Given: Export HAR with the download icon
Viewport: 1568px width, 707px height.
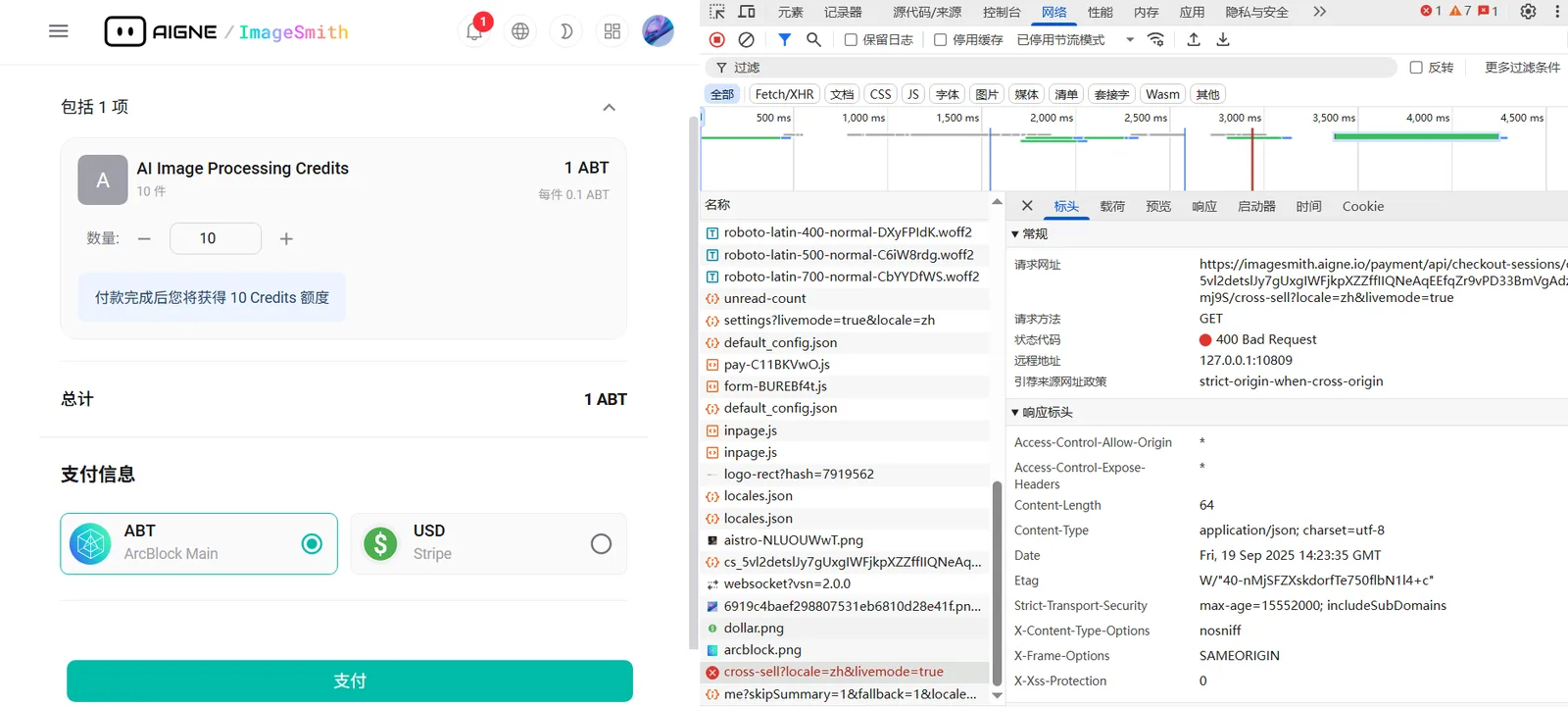Looking at the screenshot, I should click(x=1223, y=39).
